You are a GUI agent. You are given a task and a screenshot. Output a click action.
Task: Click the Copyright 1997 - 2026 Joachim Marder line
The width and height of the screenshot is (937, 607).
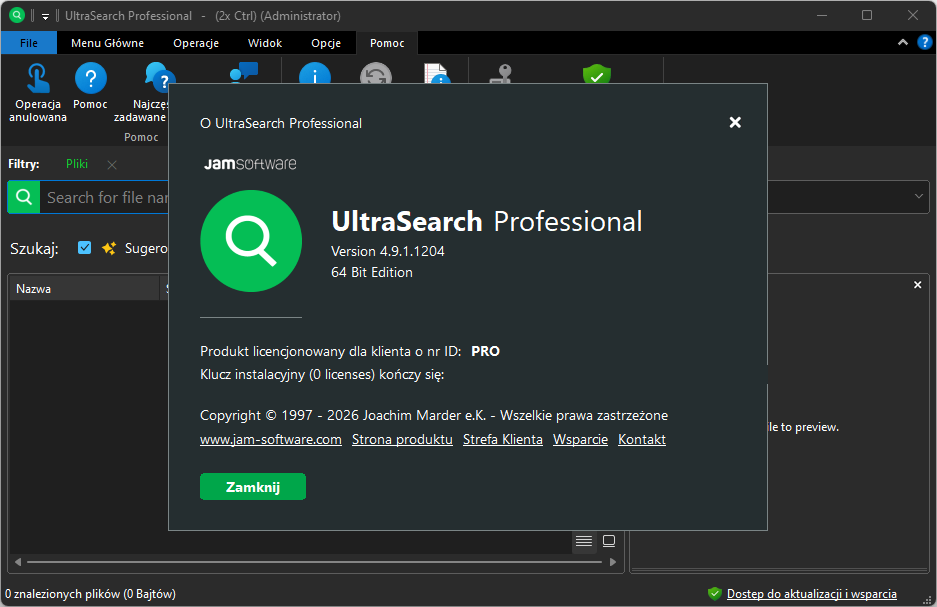434,415
